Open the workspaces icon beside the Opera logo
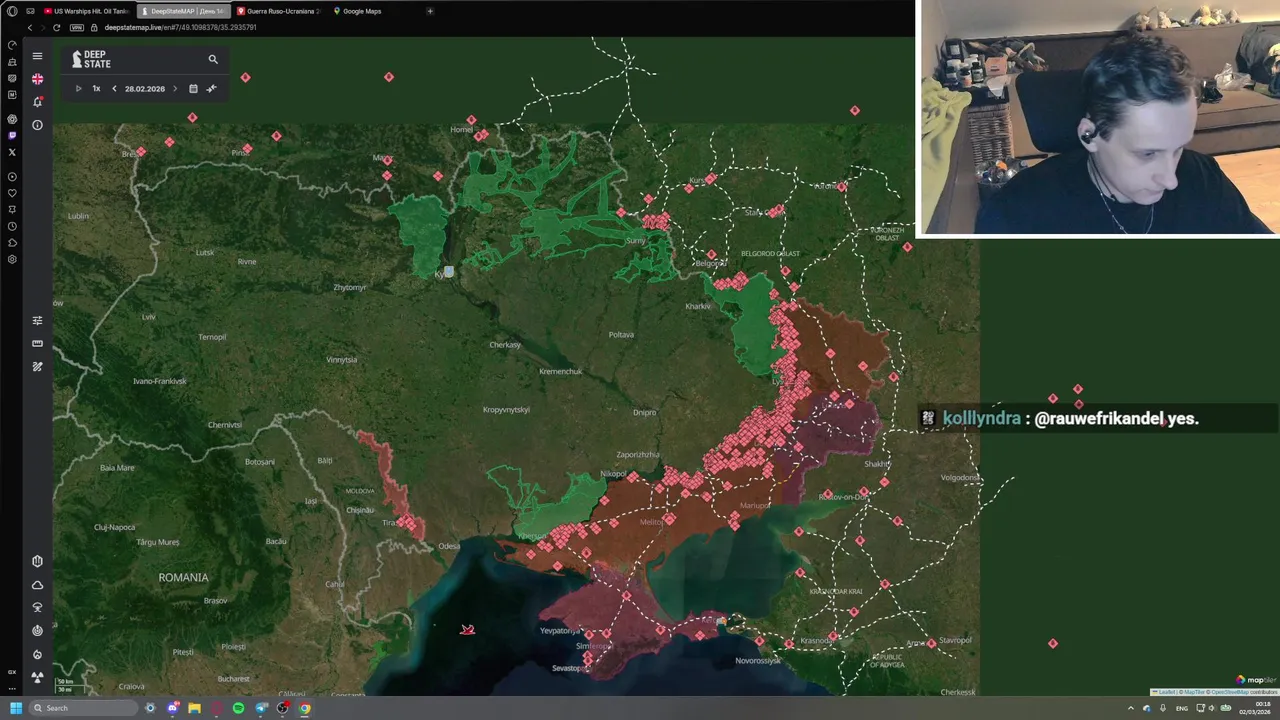The image size is (1280, 720). click(31, 11)
